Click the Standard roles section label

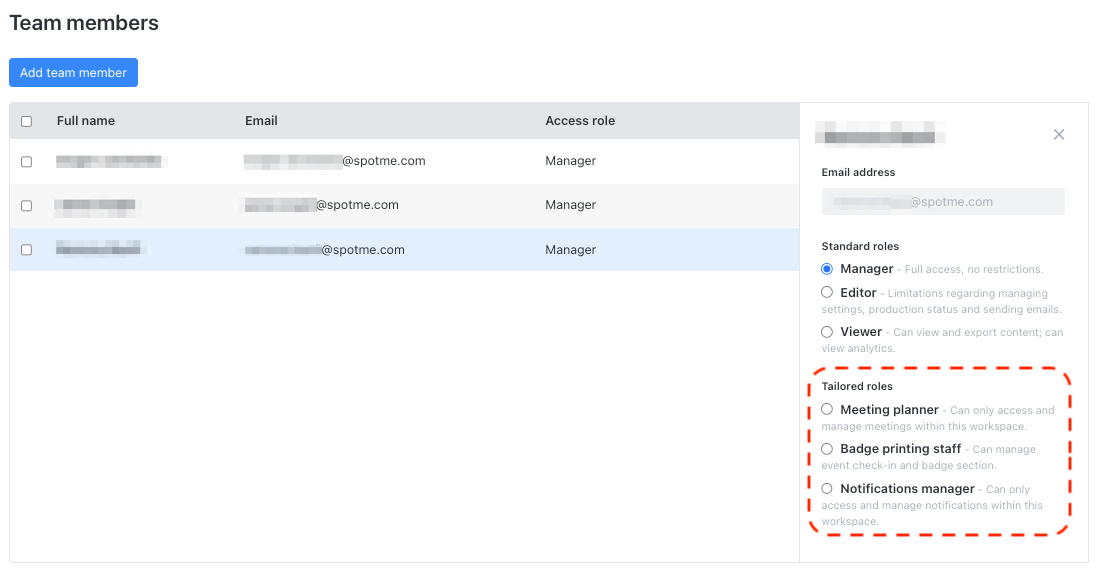click(x=860, y=246)
